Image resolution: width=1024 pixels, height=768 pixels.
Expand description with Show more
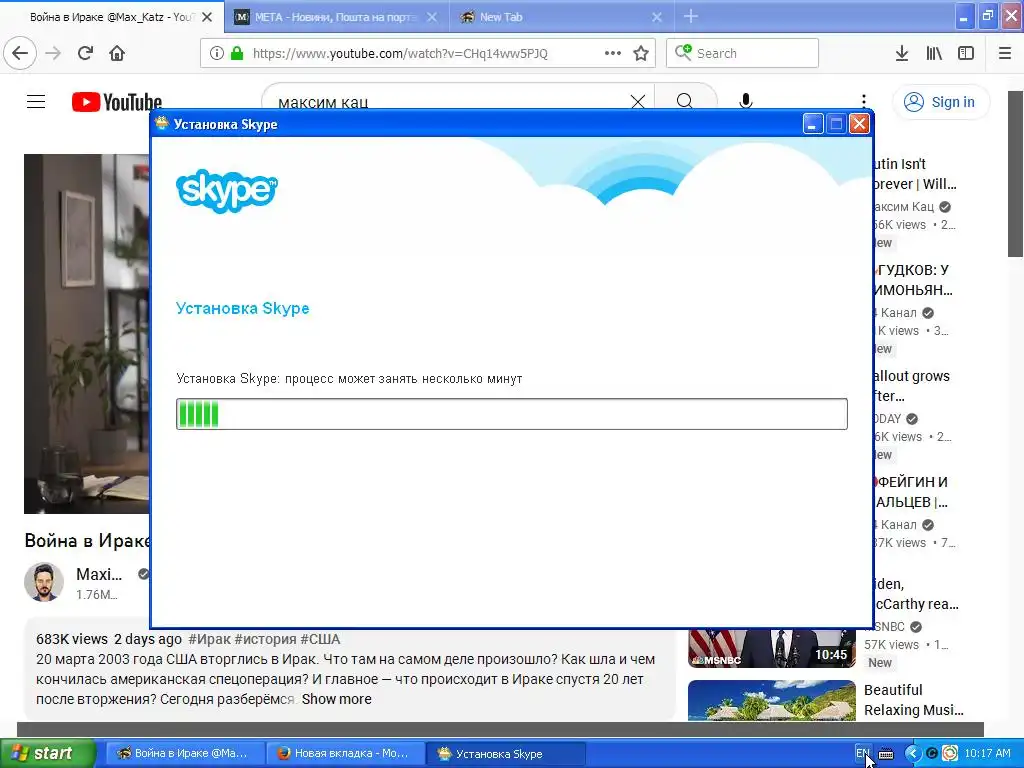click(336, 699)
